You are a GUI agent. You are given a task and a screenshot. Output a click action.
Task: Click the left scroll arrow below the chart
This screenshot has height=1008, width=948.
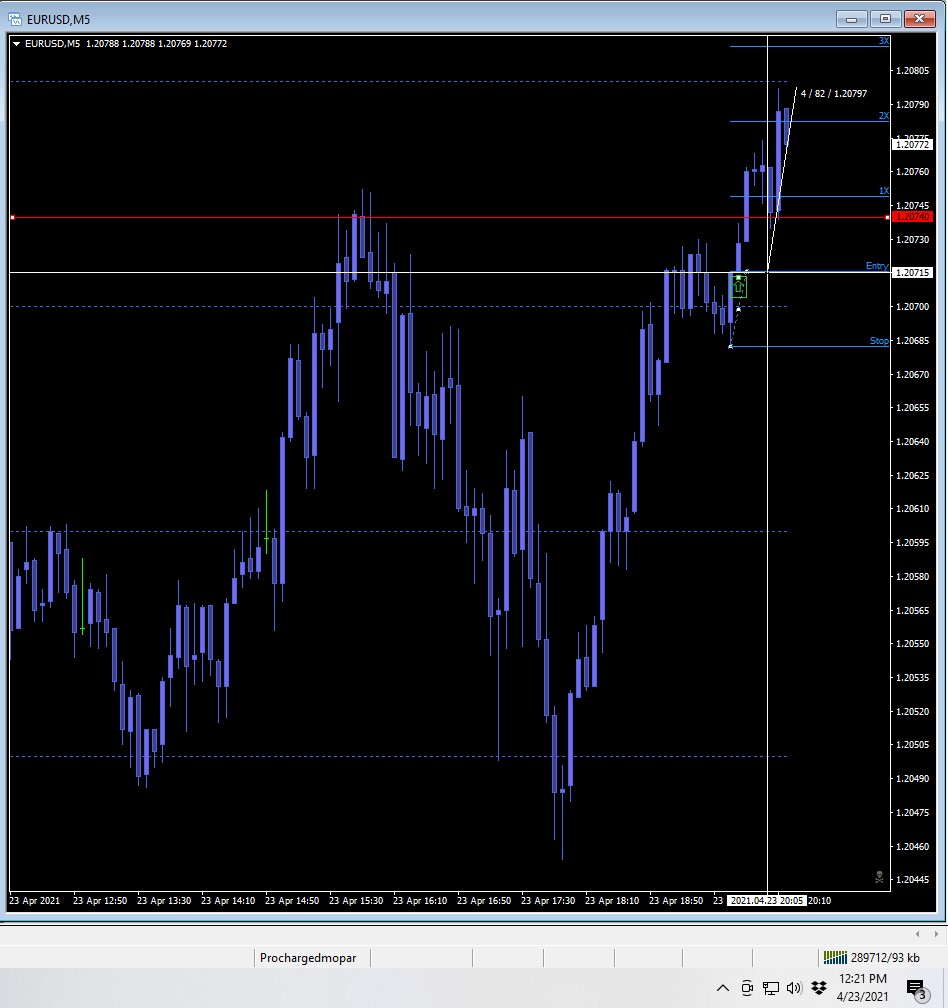917,934
